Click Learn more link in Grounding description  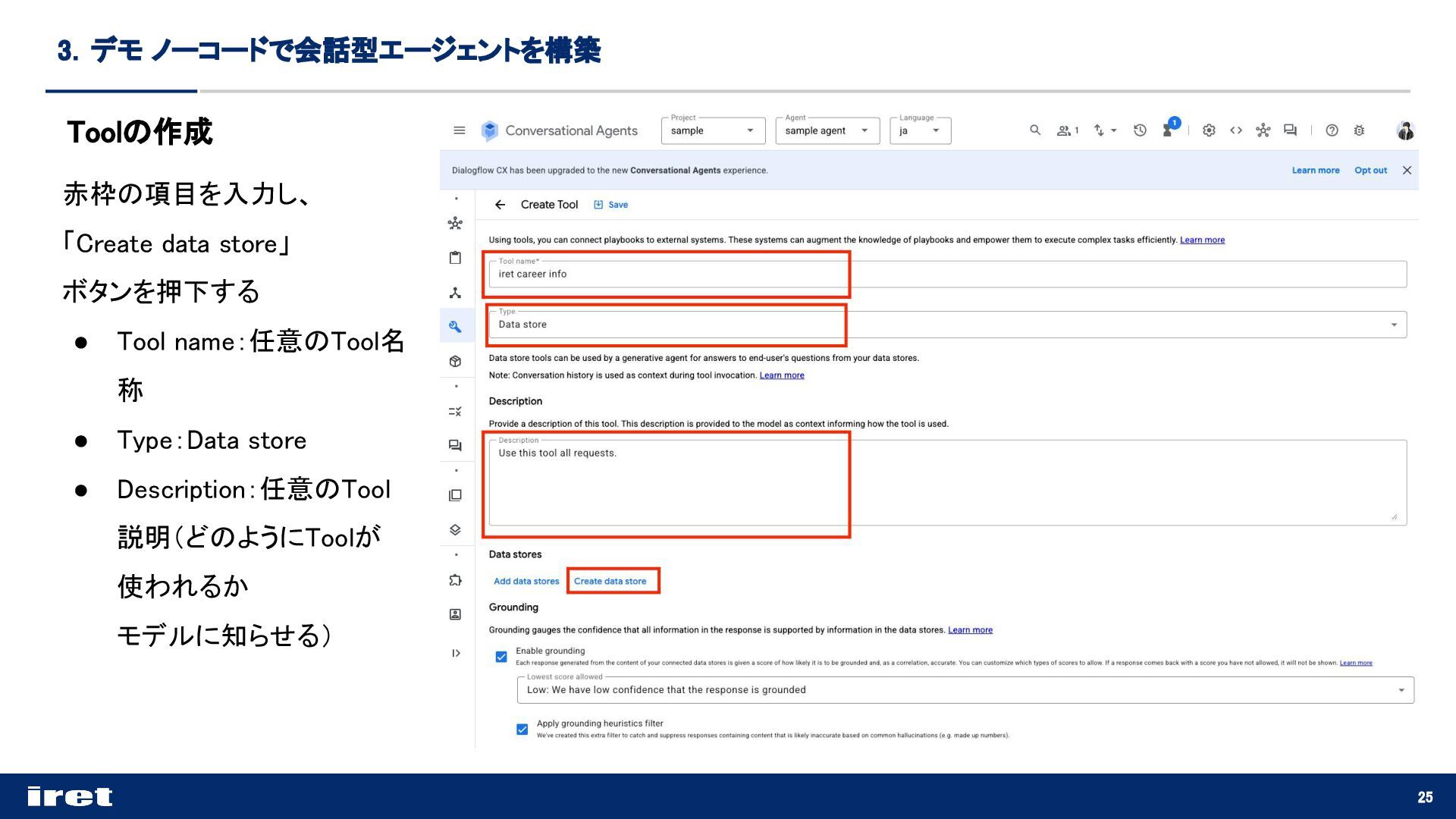(x=970, y=630)
